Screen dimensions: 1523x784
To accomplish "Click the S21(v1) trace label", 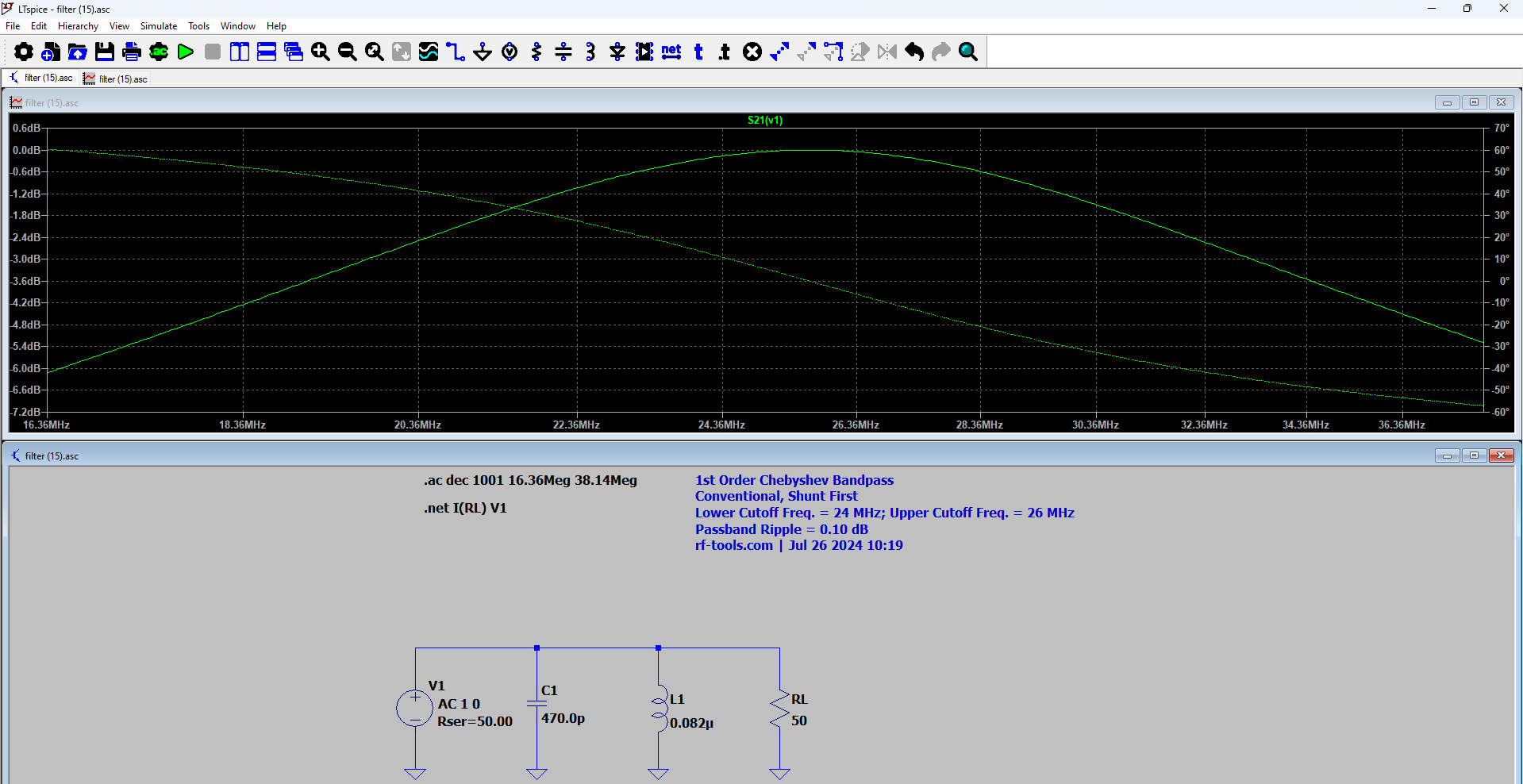I will click(x=765, y=121).
